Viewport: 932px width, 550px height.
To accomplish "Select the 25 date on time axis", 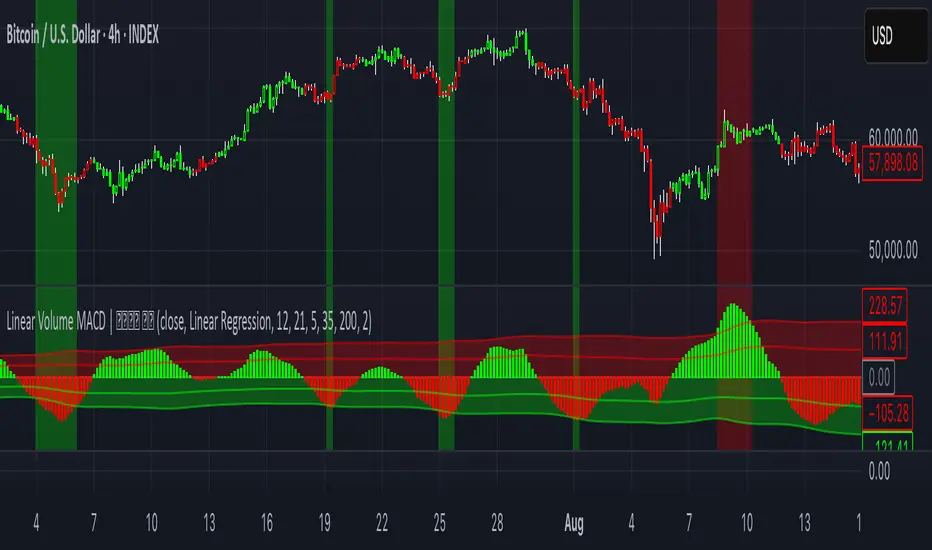I will coord(439,523).
